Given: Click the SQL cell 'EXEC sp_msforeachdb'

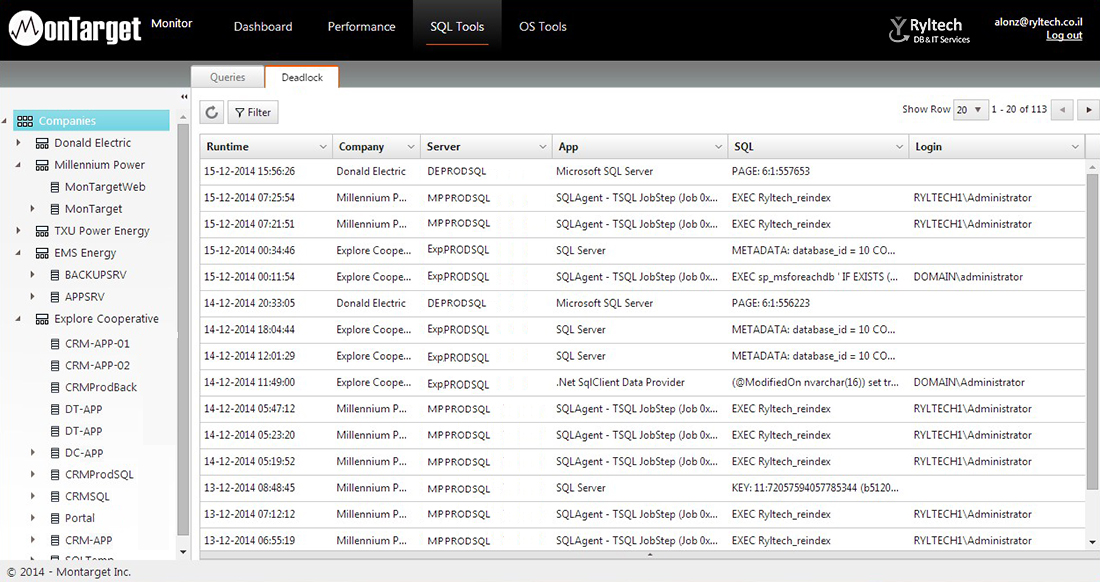Looking at the screenshot, I should [x=814, y=277].
